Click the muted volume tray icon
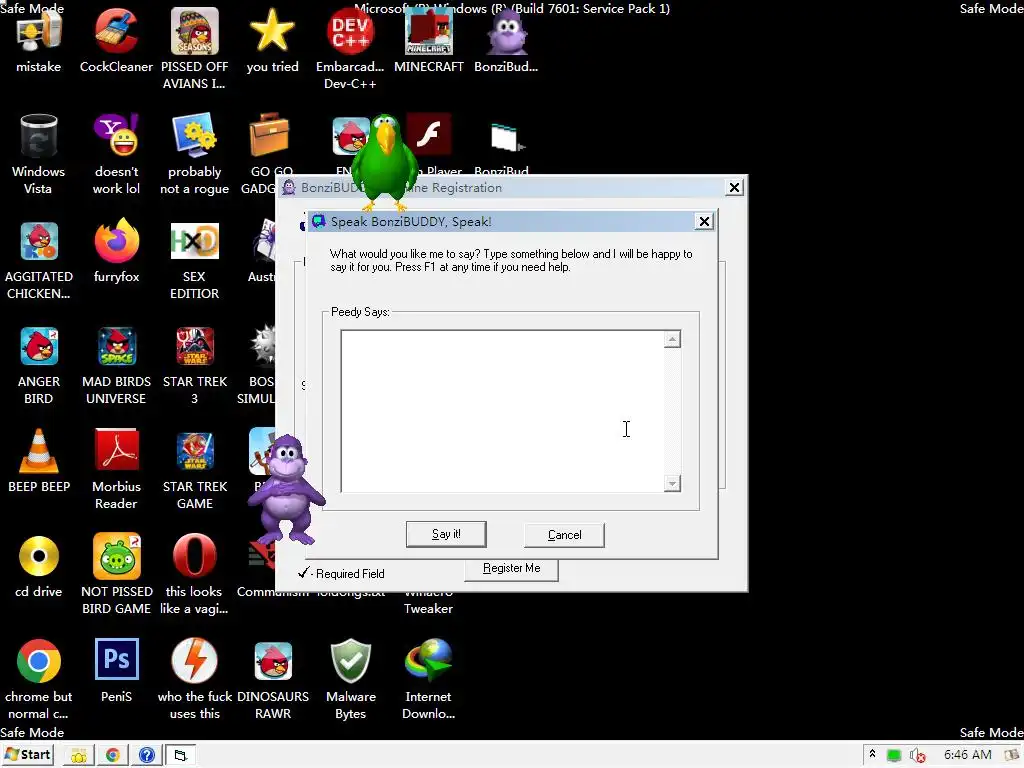Screen dimensions: 1024x768 pos(917,756)
